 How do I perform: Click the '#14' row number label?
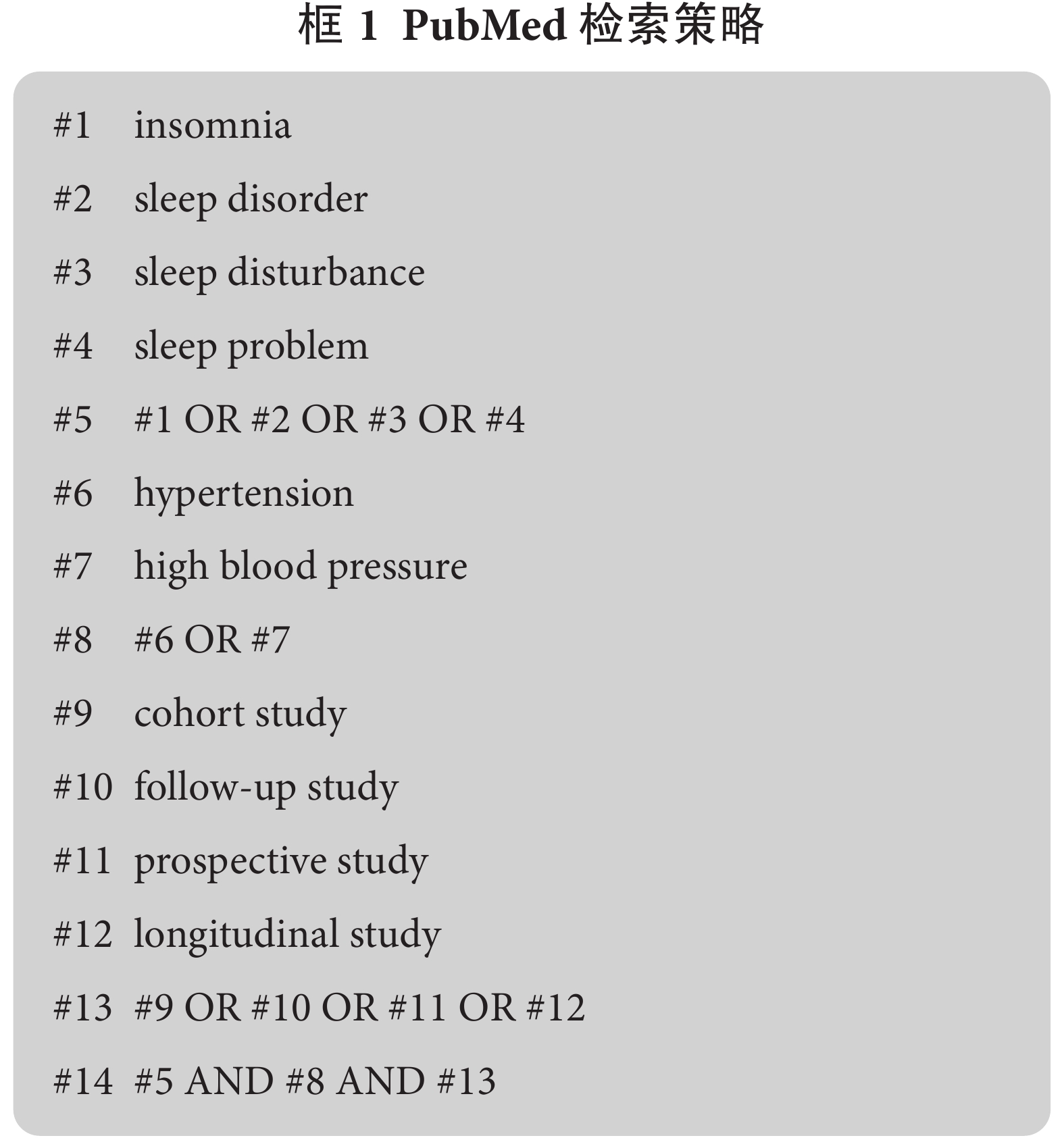click(83, 1082)
